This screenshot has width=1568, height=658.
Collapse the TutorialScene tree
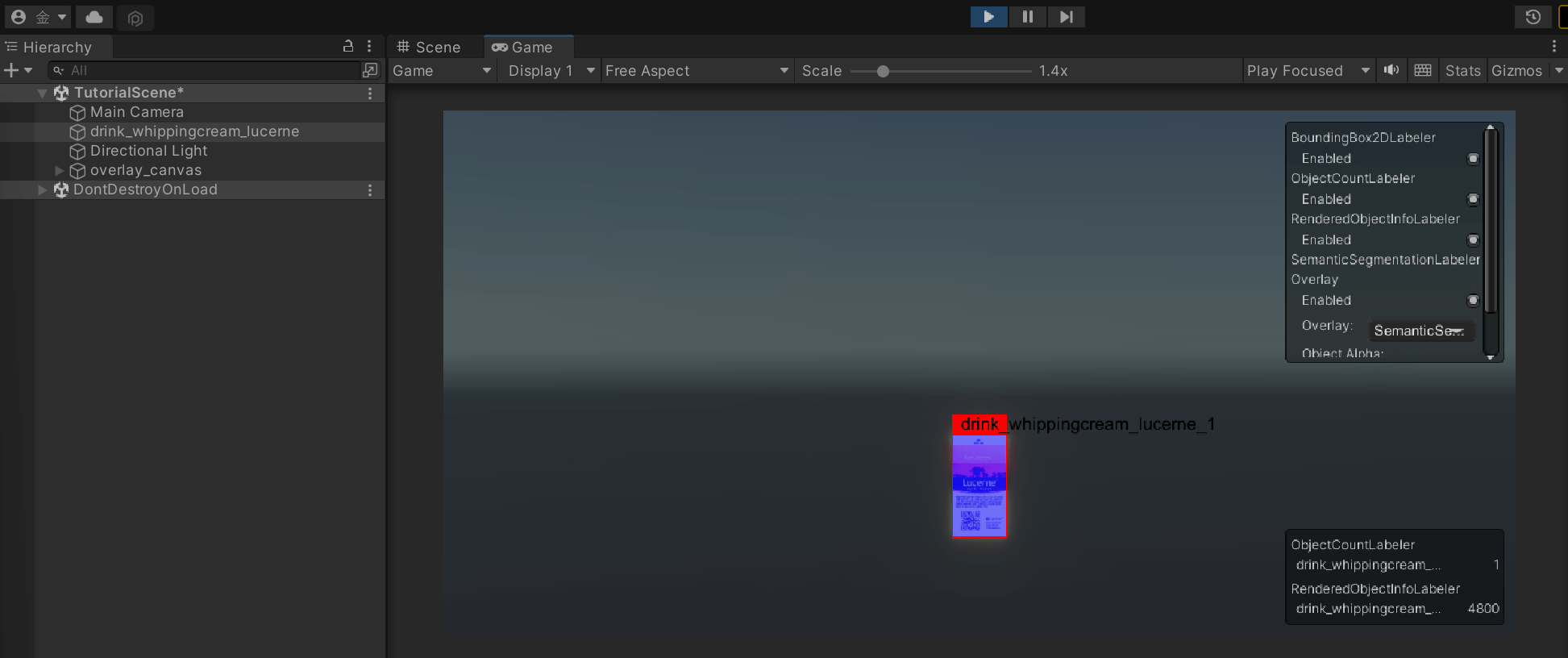(x=42, y=93)
